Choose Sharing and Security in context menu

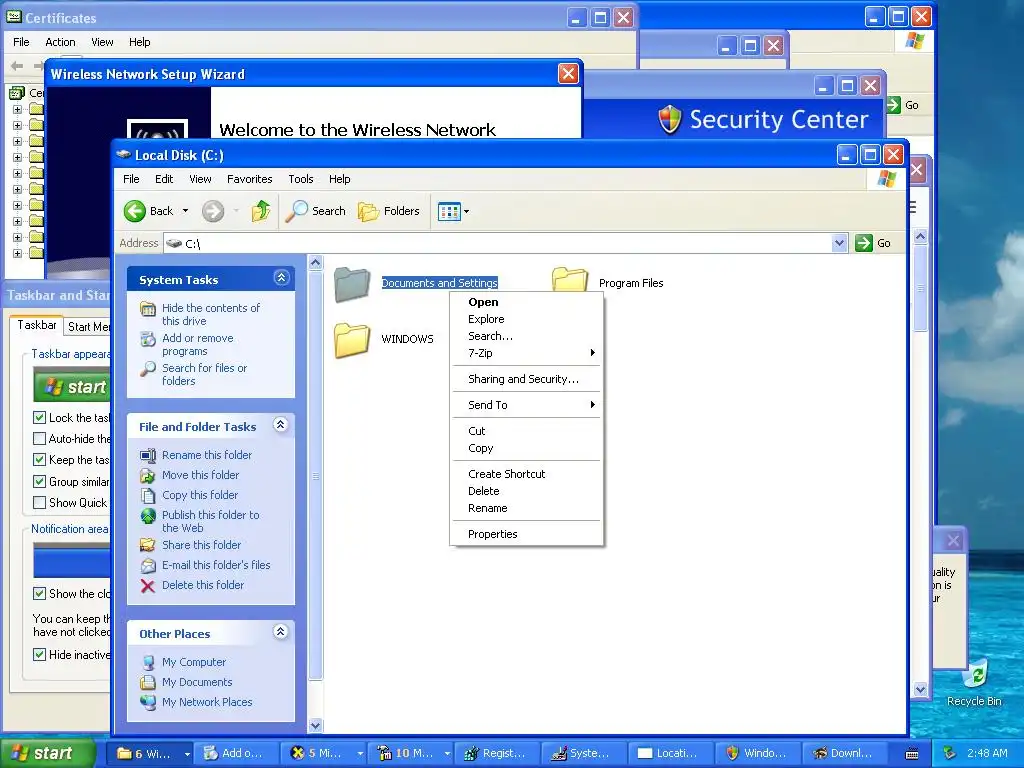(x=523, y=379)
